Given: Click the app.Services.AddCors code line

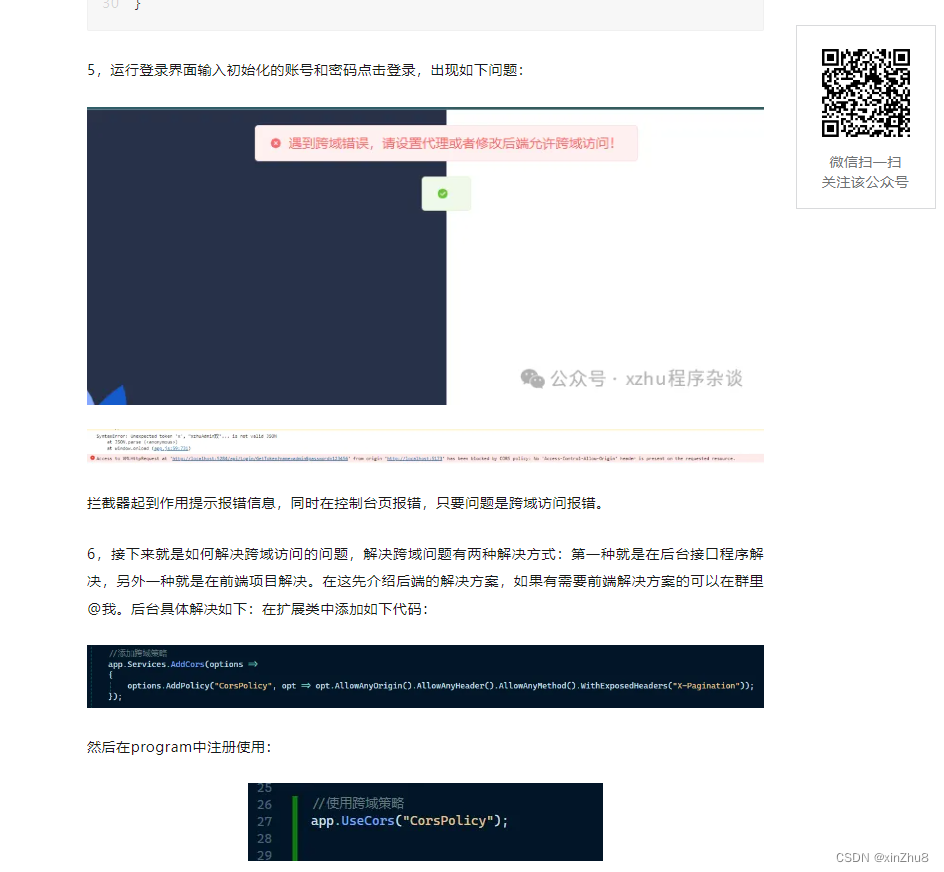Looking at the screenshot, I should tap(183, 664).
